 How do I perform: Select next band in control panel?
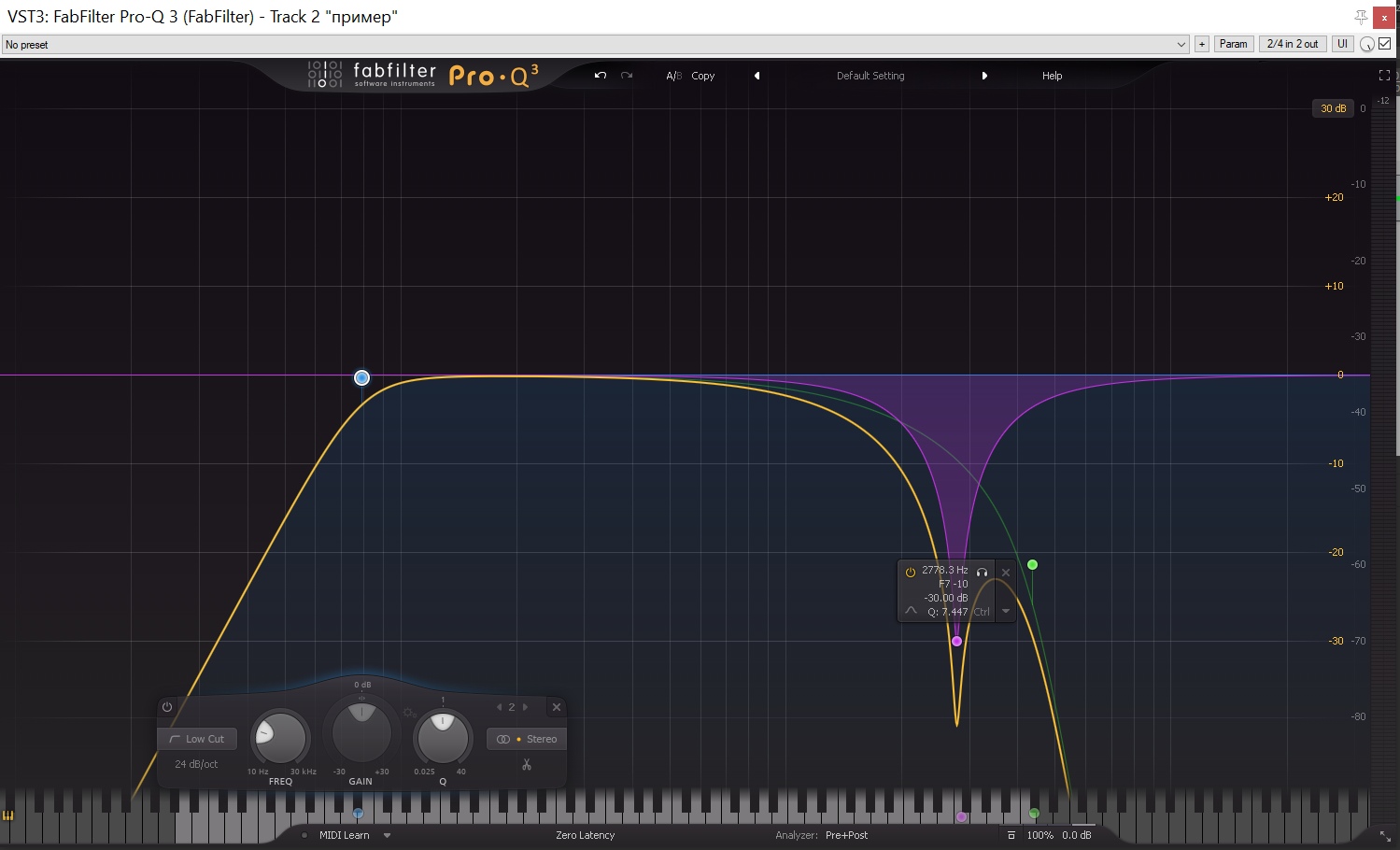[x=525, y=707]
